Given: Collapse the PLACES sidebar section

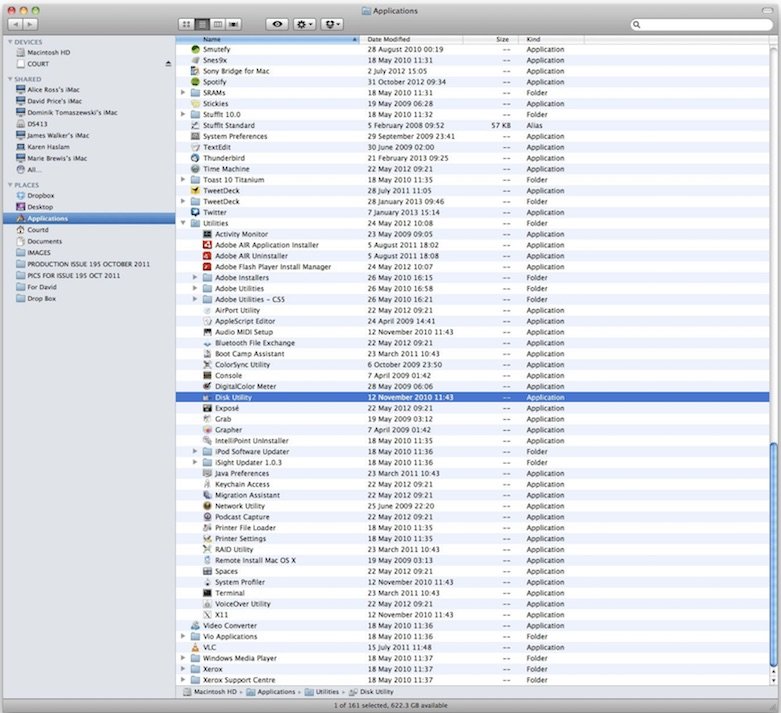Looking at the screenshot, I should point(10,185).
